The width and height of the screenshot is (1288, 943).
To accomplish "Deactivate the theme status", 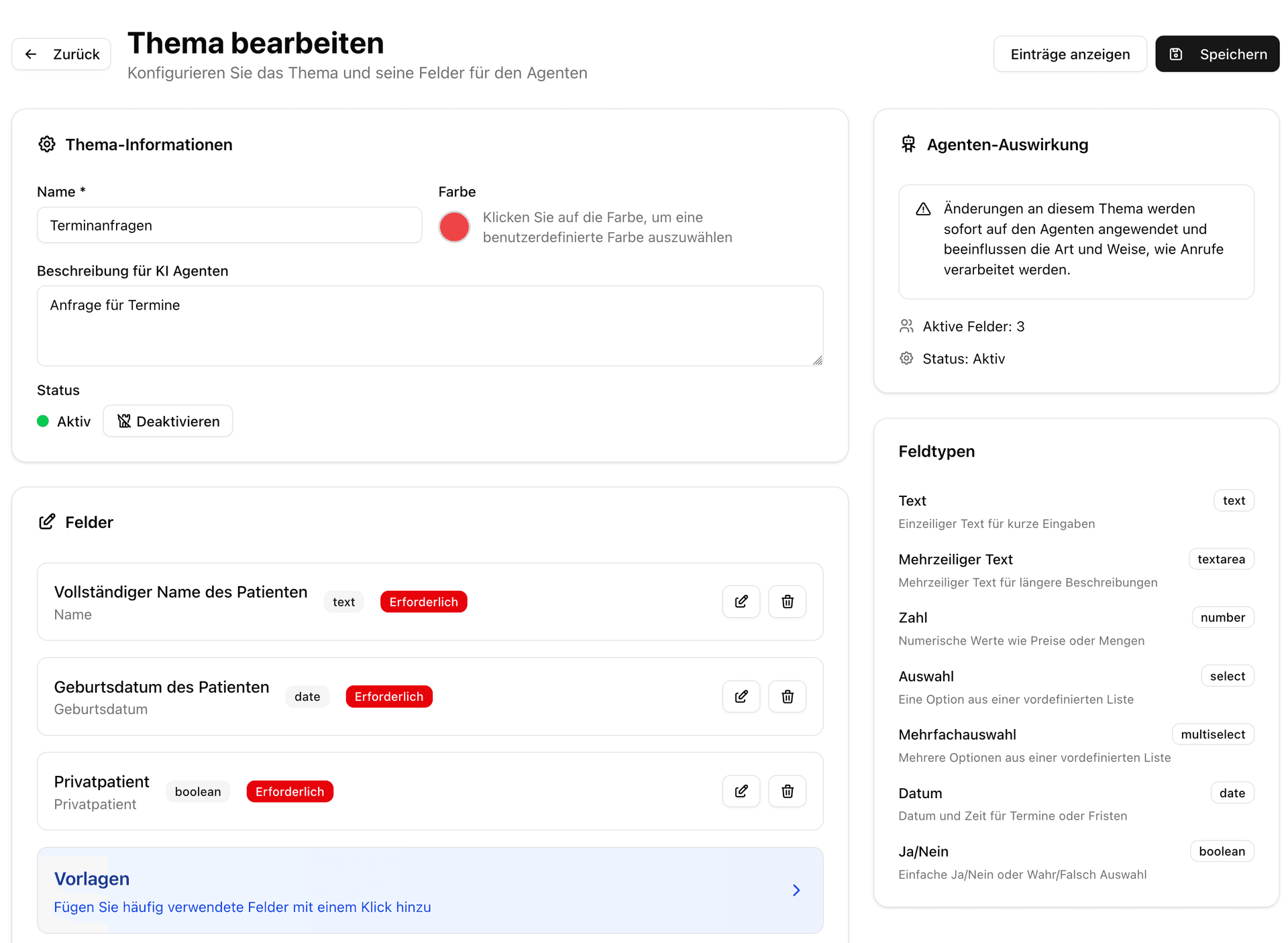I will [x=168, y=421].
